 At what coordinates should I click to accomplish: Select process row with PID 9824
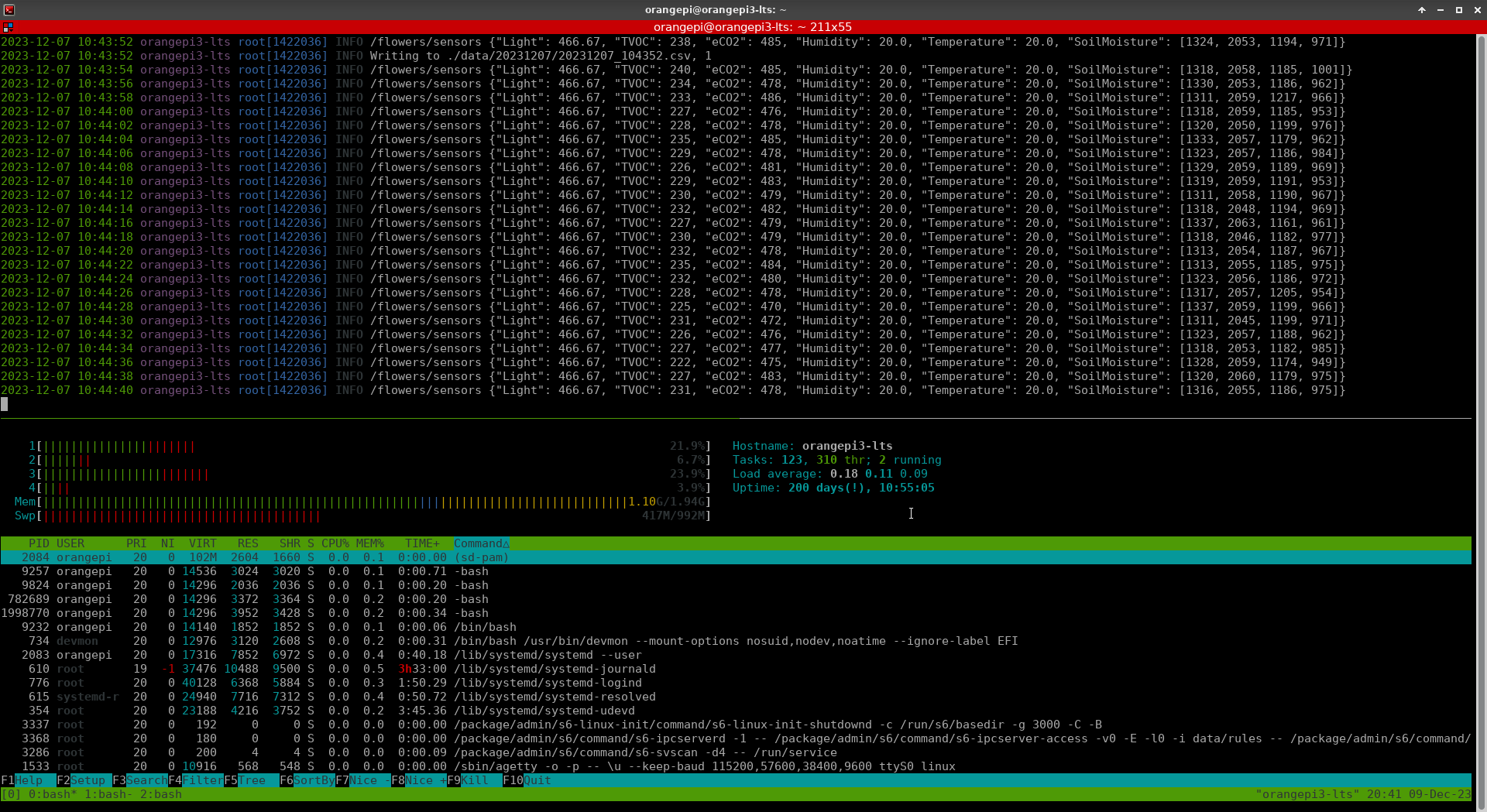coord(736,585)
